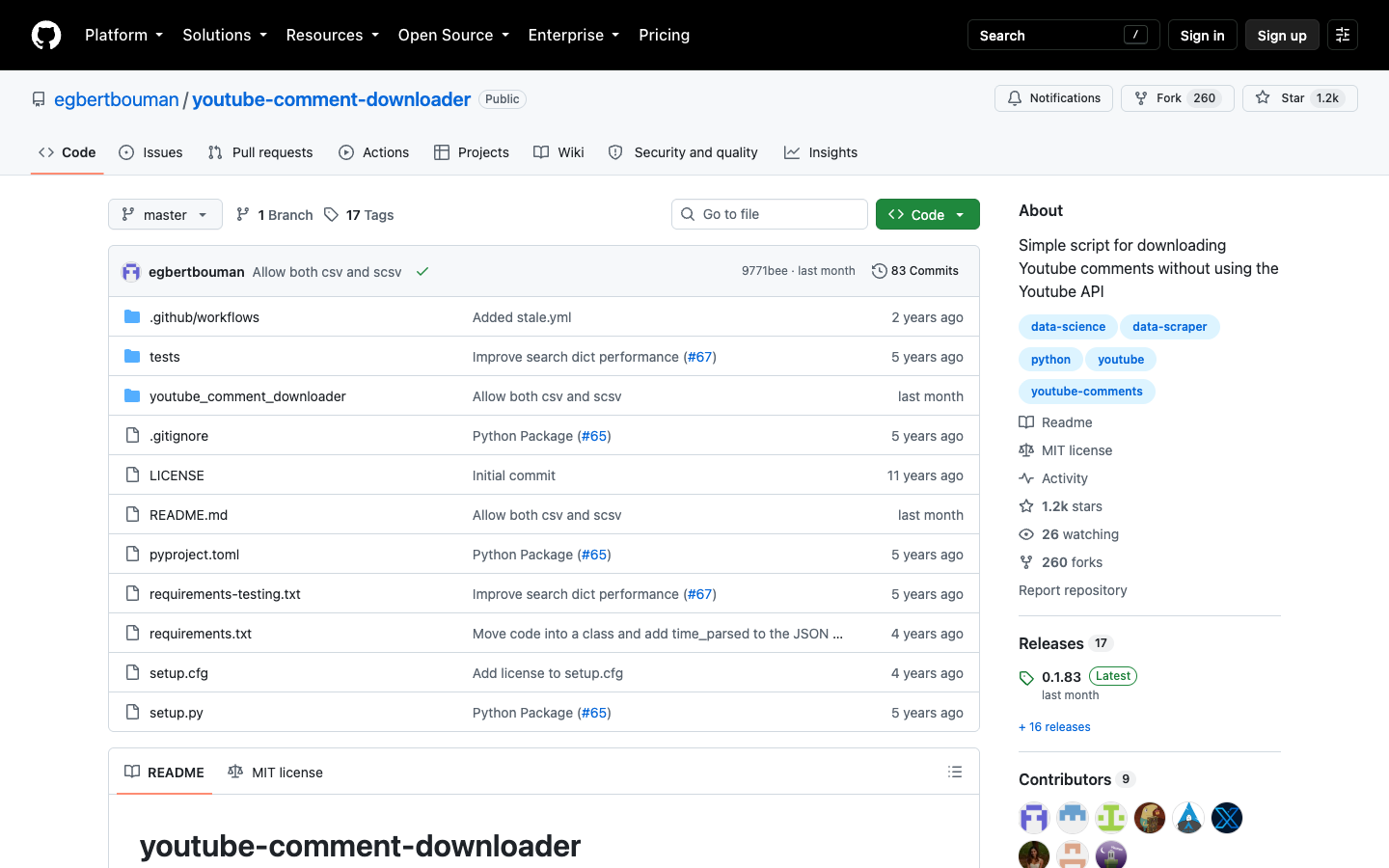Click the MIT license scales icon in About

point(1026,450)
